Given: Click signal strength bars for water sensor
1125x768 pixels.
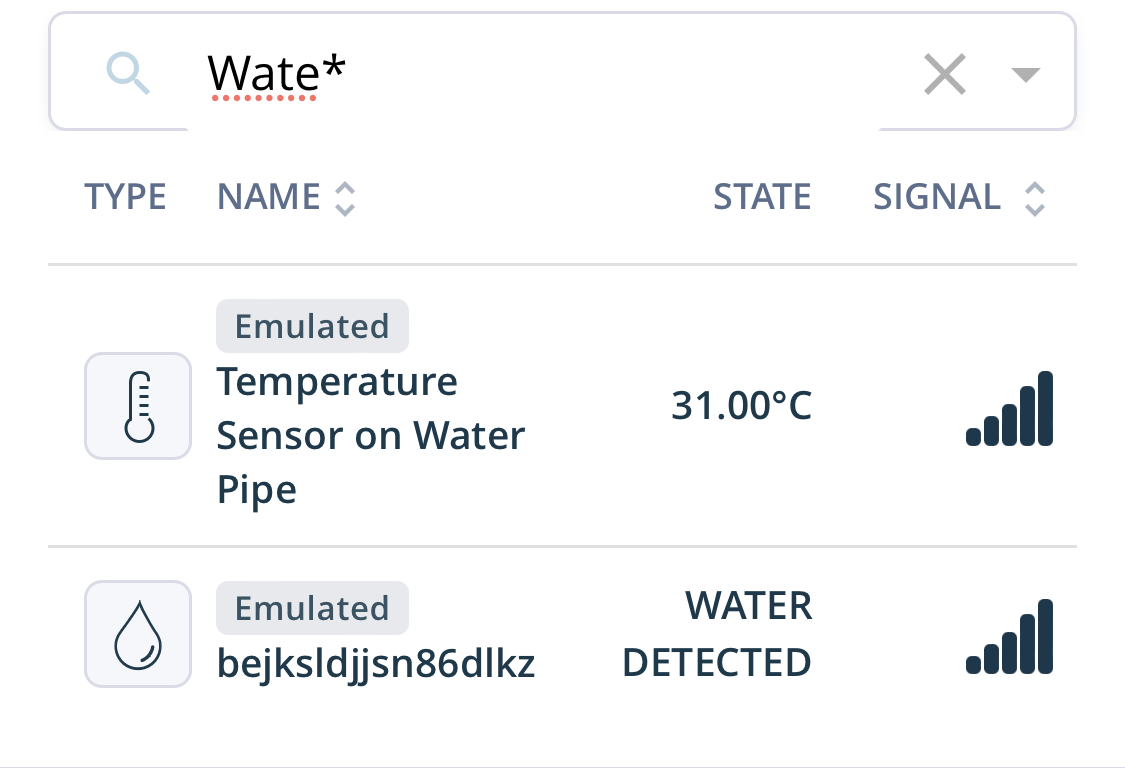Looking at the screenshot, I should (x=1009, y=637).
